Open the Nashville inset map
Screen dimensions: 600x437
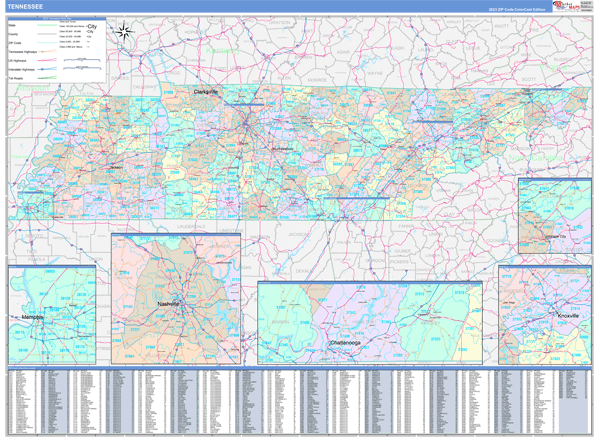click(x=176, y=298)
